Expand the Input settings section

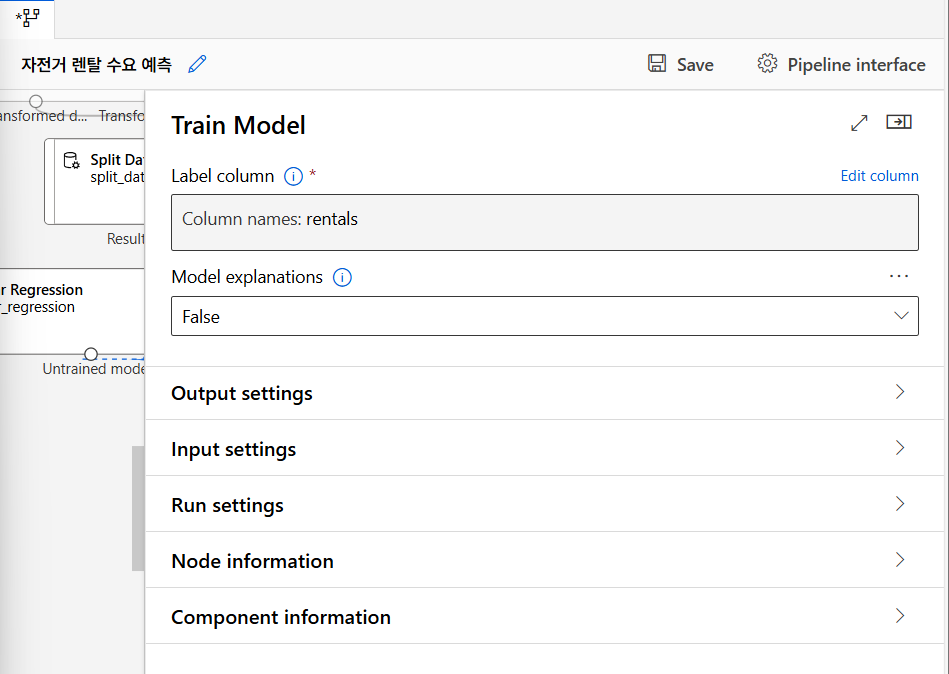(x=544, y=449)
